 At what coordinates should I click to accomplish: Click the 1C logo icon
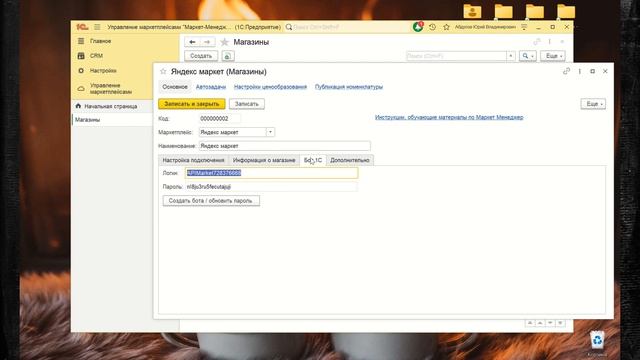[x=82, y=27]
